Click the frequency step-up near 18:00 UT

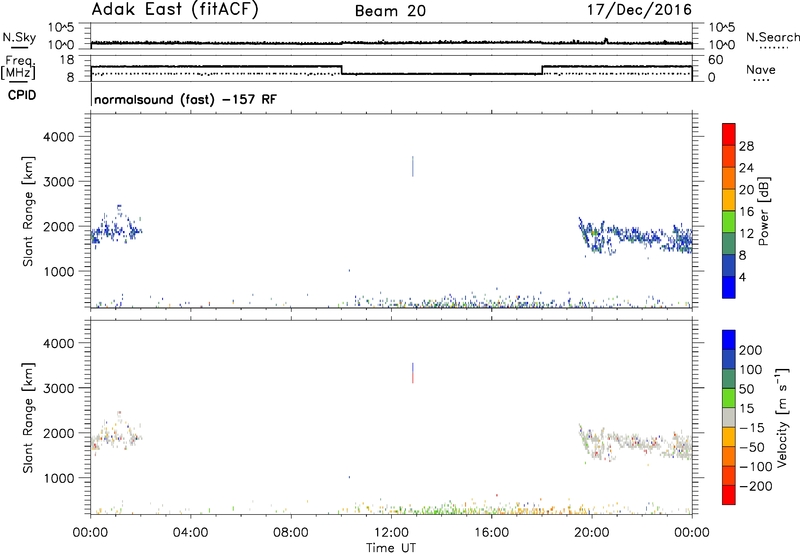click(542, 70)
